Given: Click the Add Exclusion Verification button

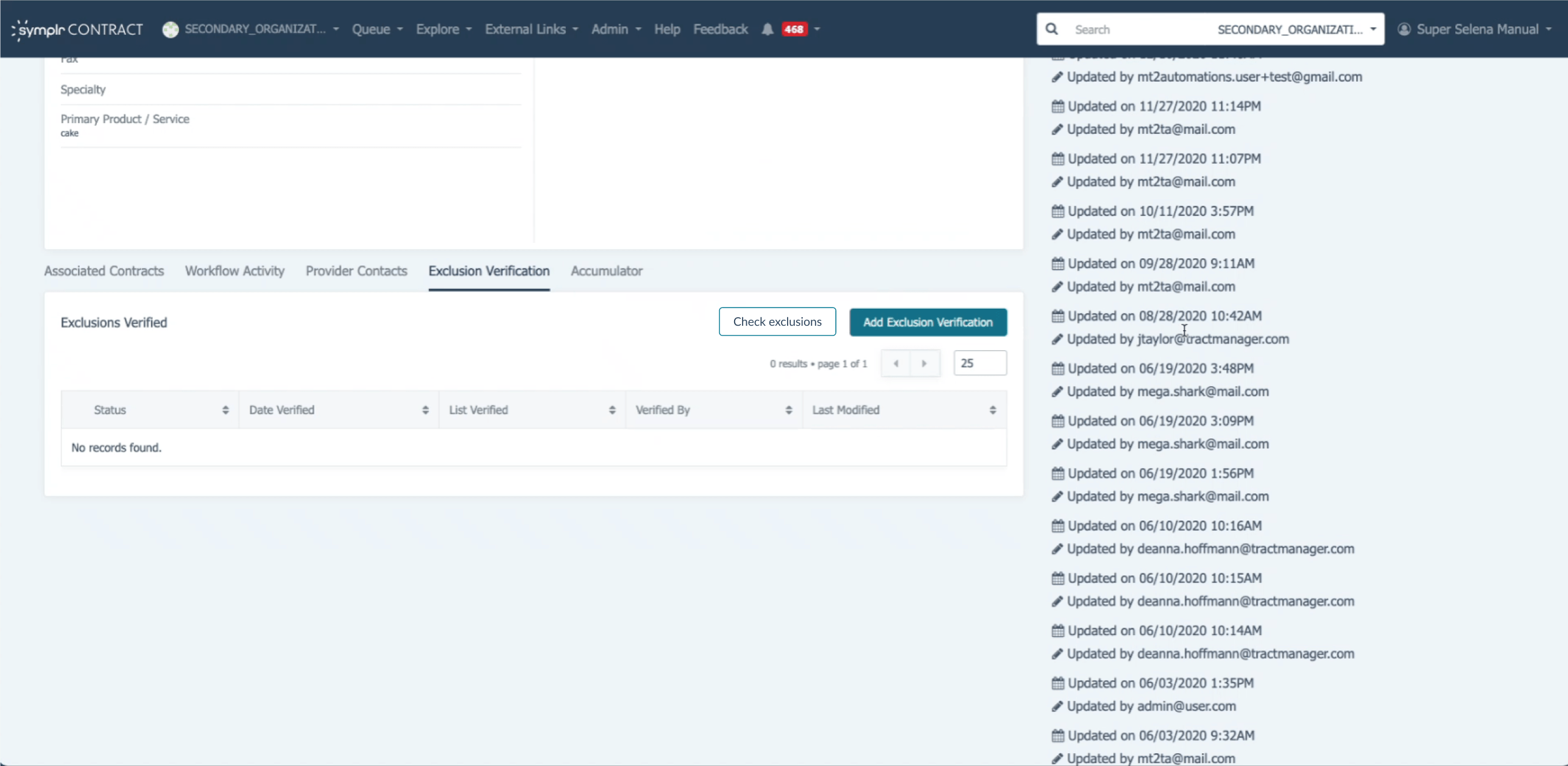Looking at the screenshot, I should click(928, 322).
